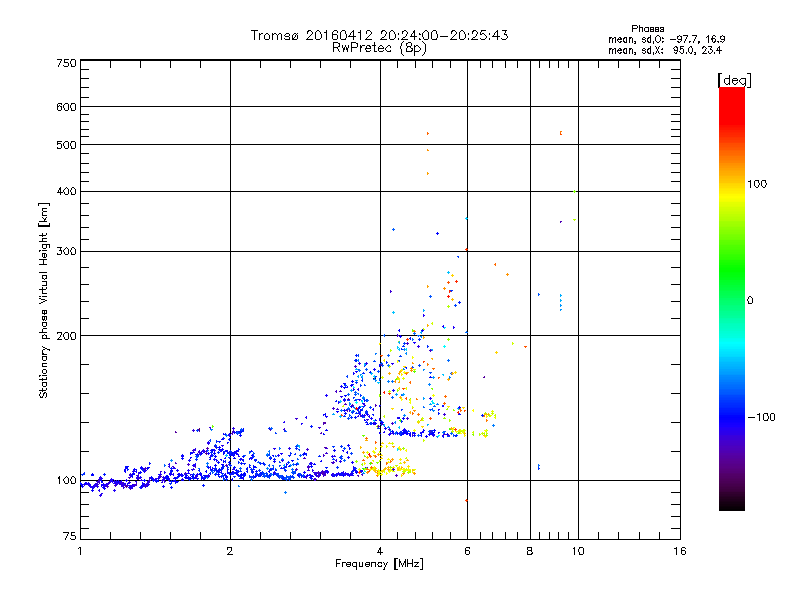Viewport: 800px width, 600px height.
Task: Click the y-axis tick label '100'
Action: coord(66,481)
